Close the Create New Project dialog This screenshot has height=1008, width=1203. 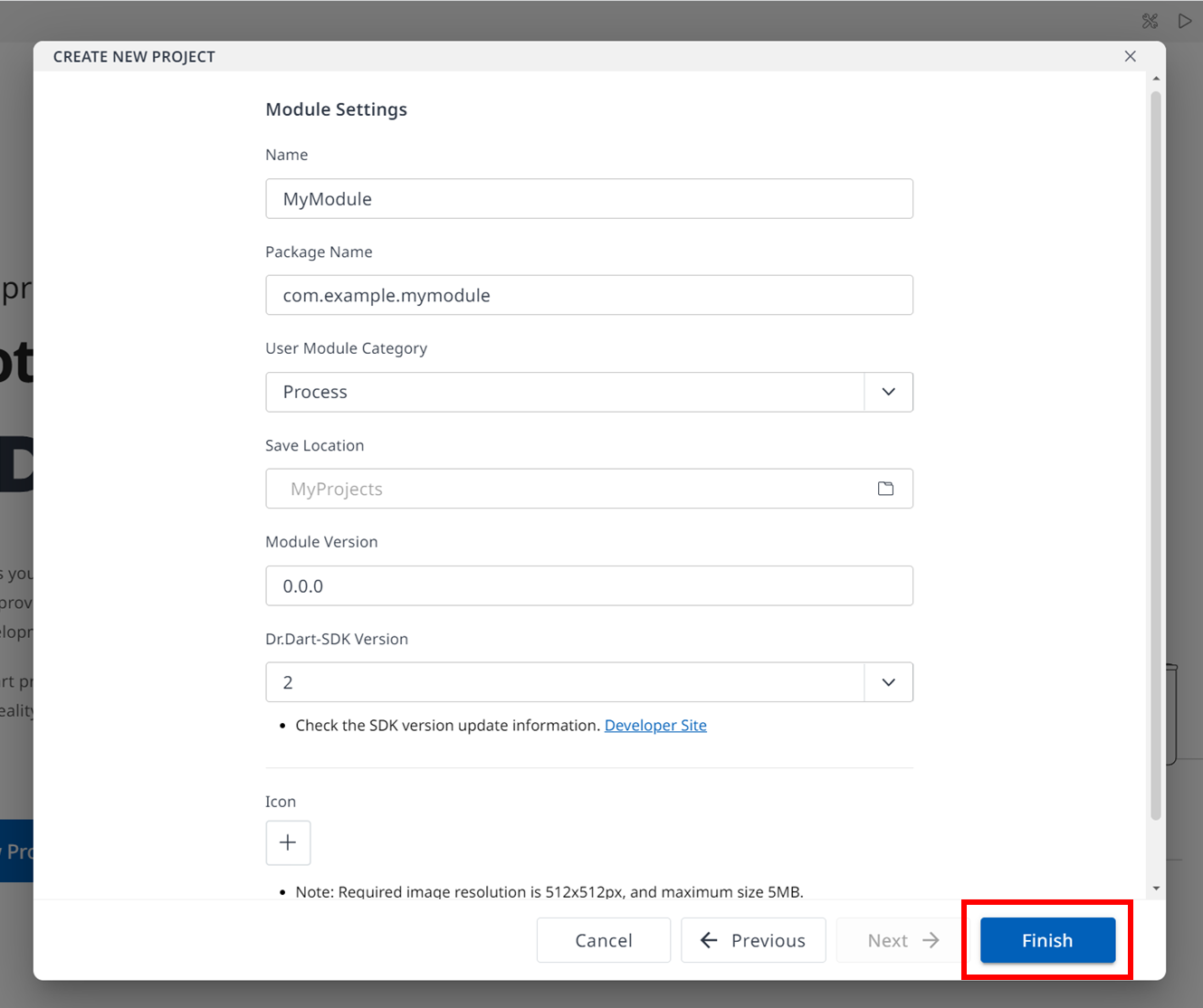click(1130, 56)
